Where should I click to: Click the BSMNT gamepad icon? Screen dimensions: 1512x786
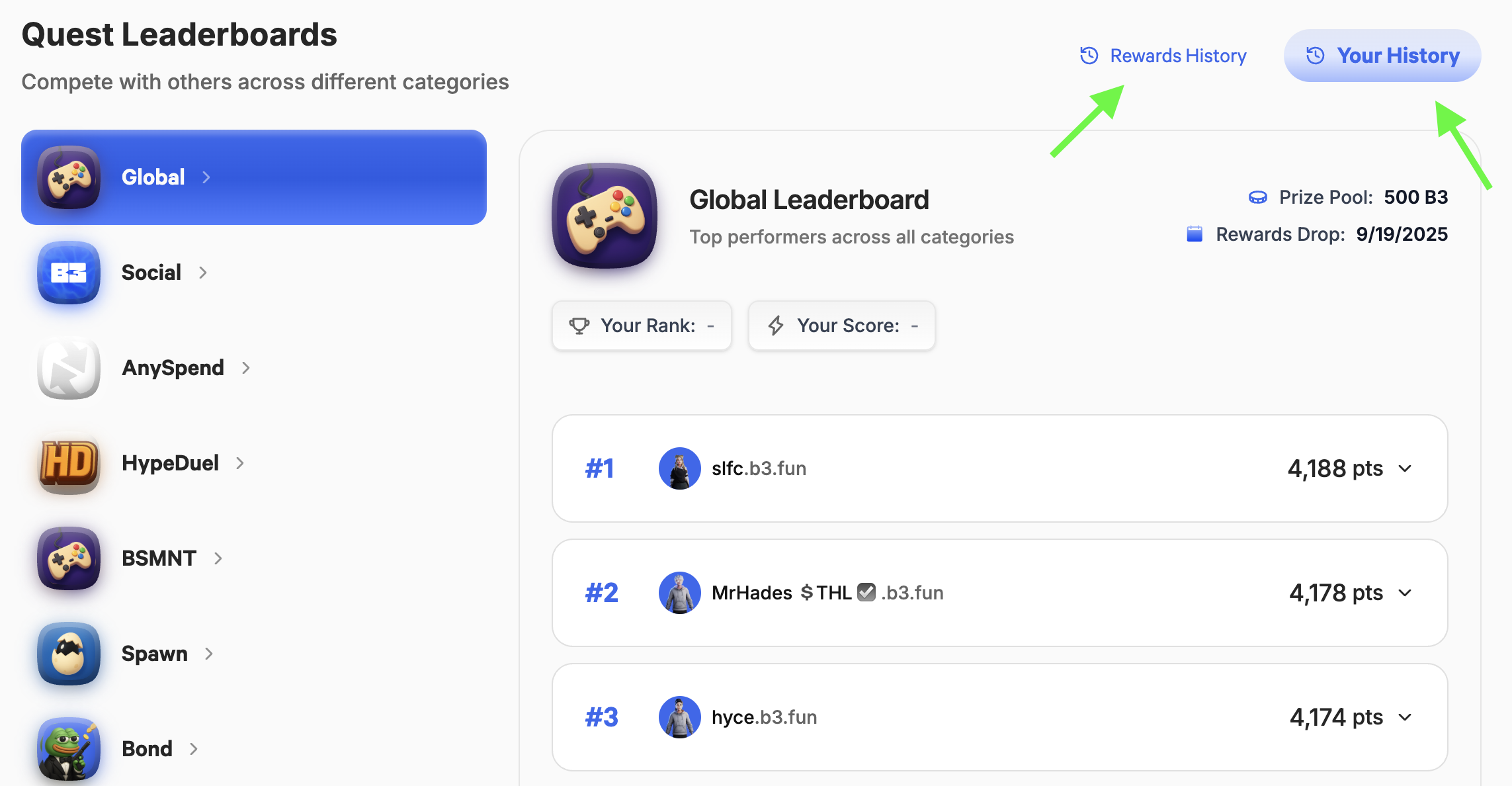click(x=69, y=558)
